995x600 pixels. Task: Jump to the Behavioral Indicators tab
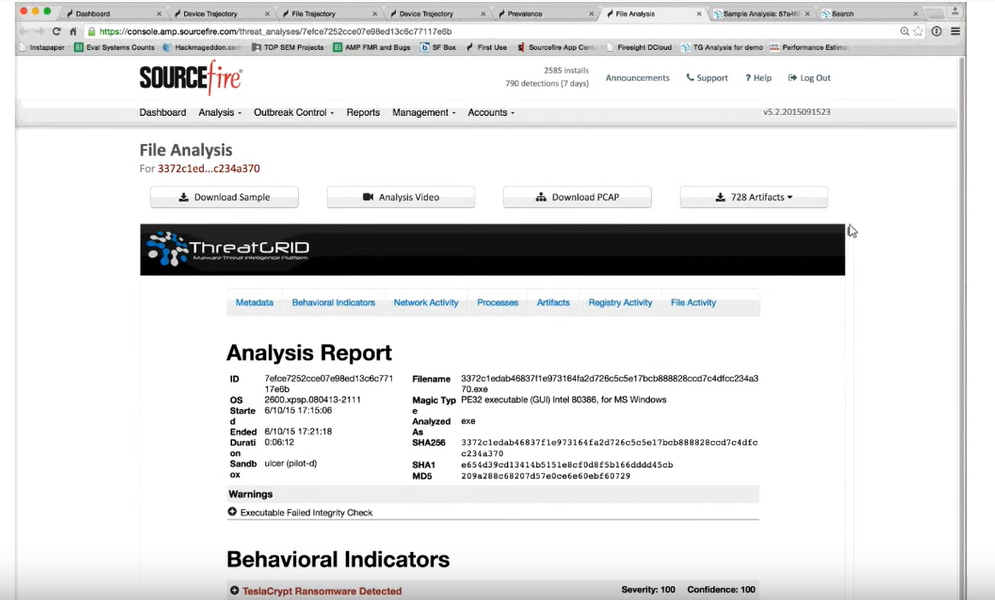point(333,303)
